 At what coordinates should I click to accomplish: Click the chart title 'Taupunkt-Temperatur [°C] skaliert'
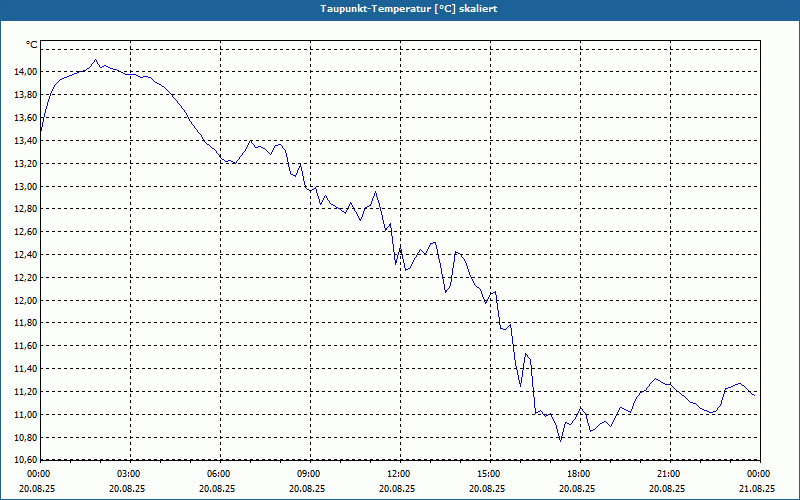(409, 9)
